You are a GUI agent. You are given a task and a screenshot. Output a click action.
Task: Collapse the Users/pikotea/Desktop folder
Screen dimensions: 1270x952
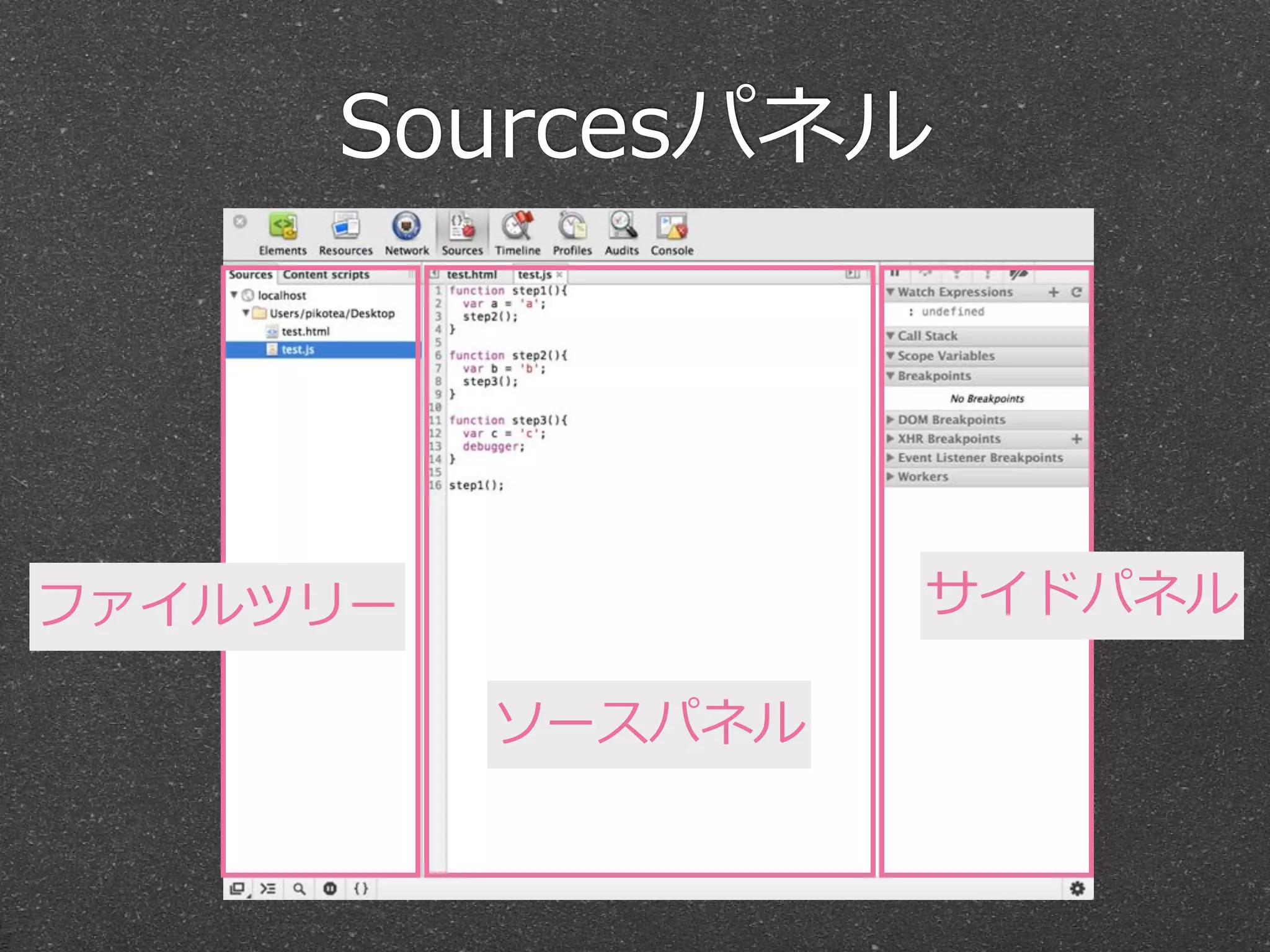(246, 313)
